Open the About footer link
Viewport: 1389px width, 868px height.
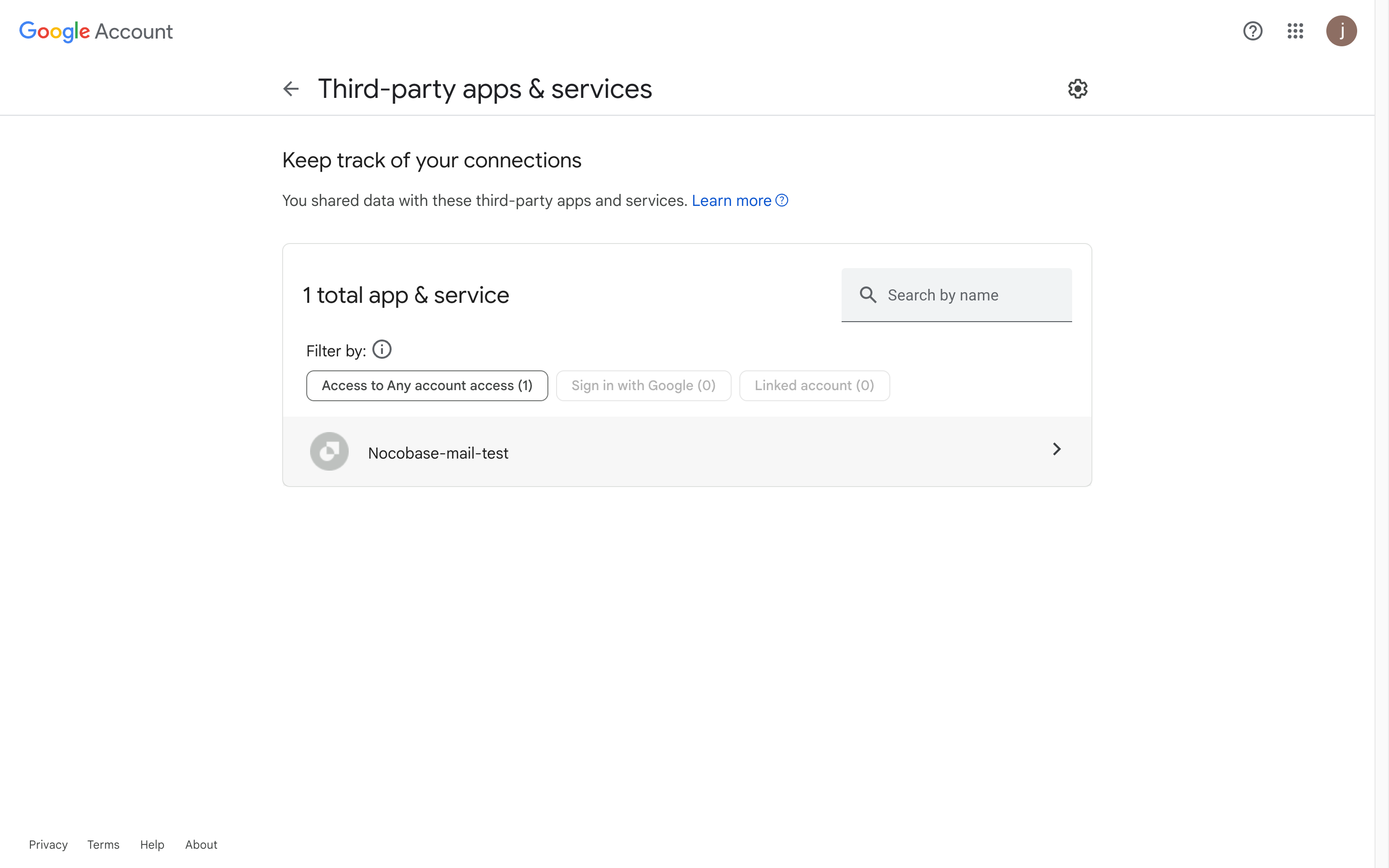(x=201, y=844)
